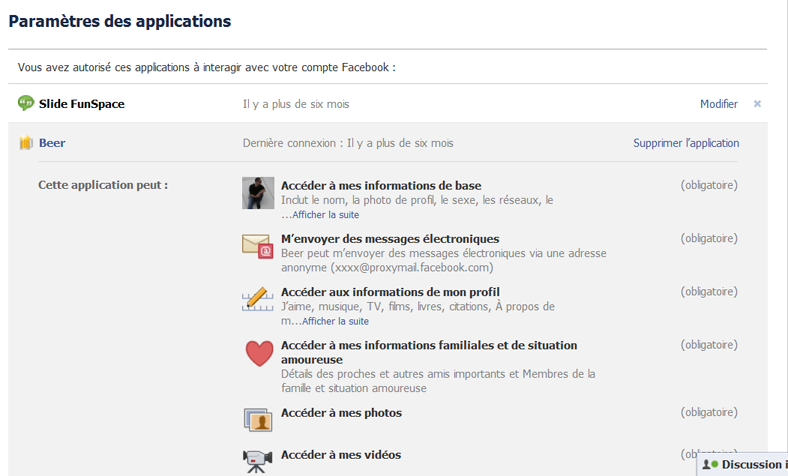Click '(obligatoire)' beside photos permission
Image resolution: width=788 pixels, height=476 pixels.
[x=709, y=412]
